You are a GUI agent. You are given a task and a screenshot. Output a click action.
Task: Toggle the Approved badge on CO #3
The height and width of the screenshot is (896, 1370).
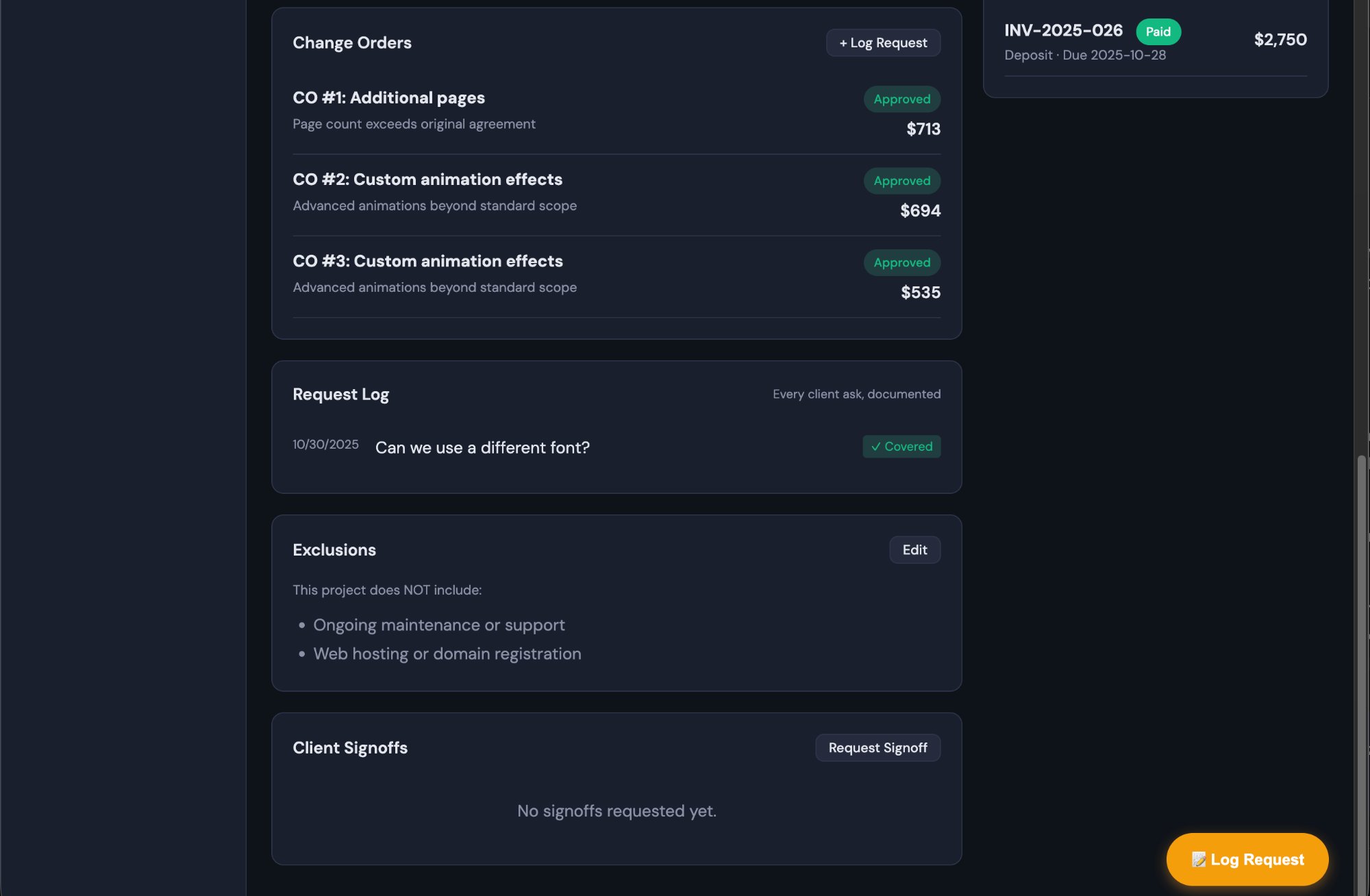(x=901, y=262)
